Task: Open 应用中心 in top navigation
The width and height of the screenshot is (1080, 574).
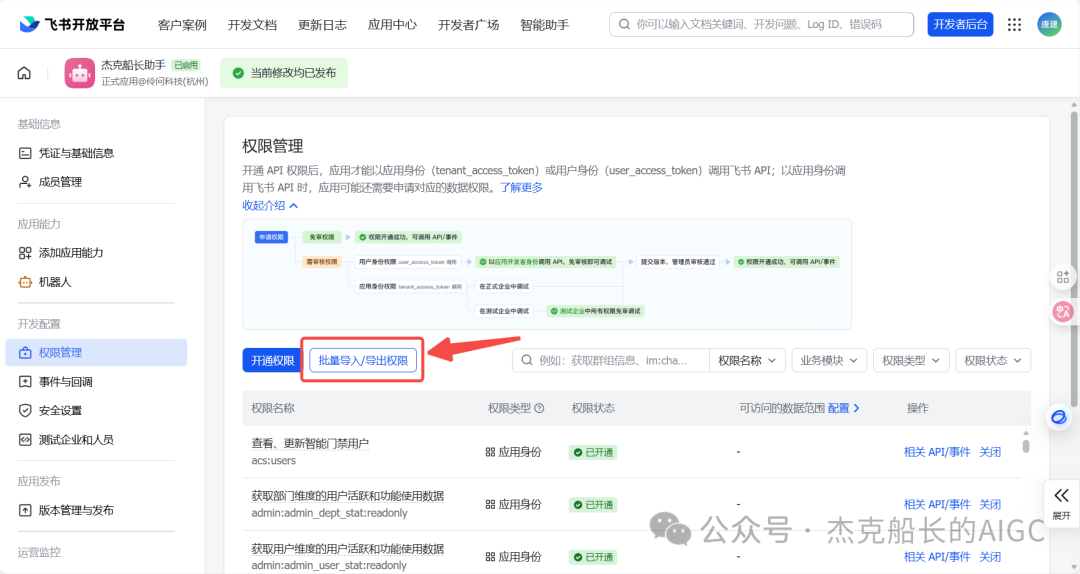Action: point(392,25)
